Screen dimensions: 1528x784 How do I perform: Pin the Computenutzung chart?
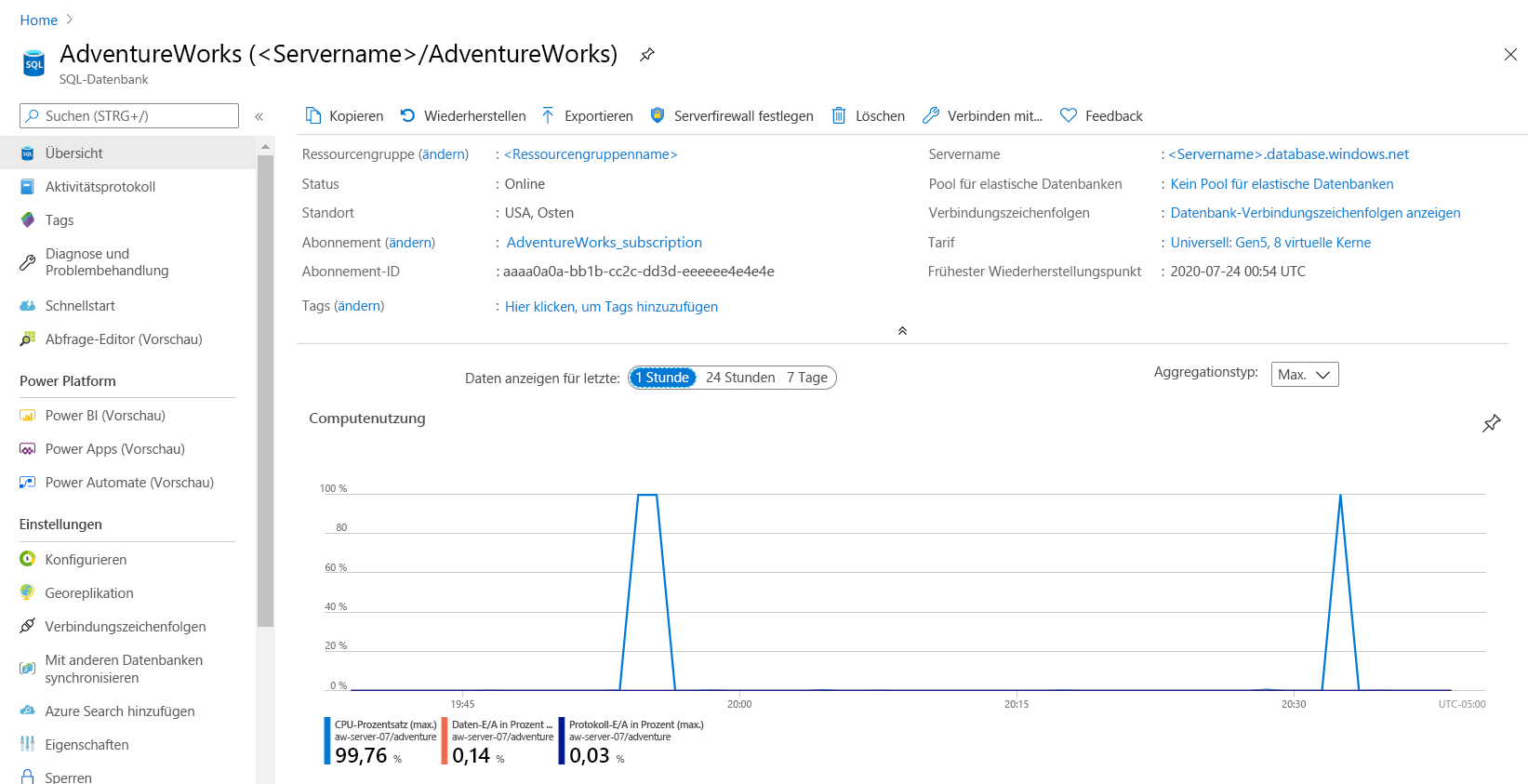[x=1492, y=423]
